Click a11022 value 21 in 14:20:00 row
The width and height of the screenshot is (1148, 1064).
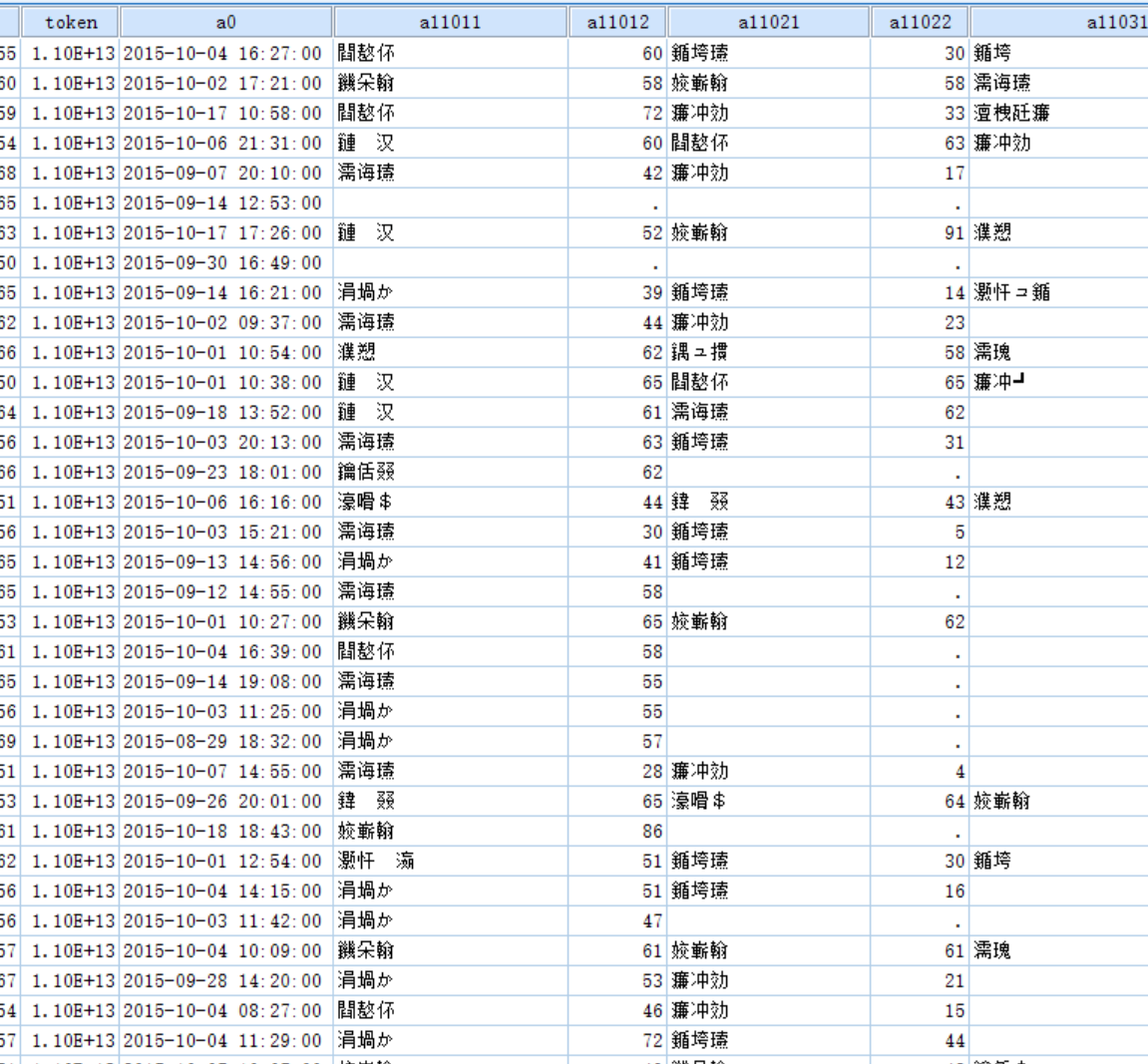(x=955, y=981)
